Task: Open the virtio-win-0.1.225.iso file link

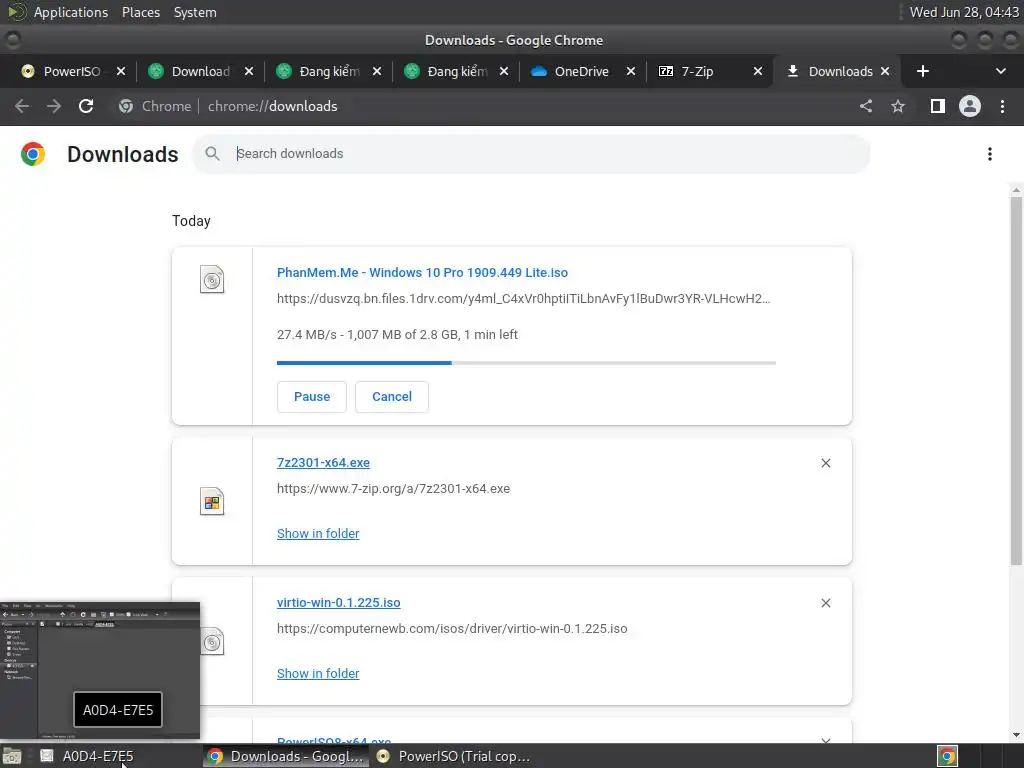Action: click(338, 602)
